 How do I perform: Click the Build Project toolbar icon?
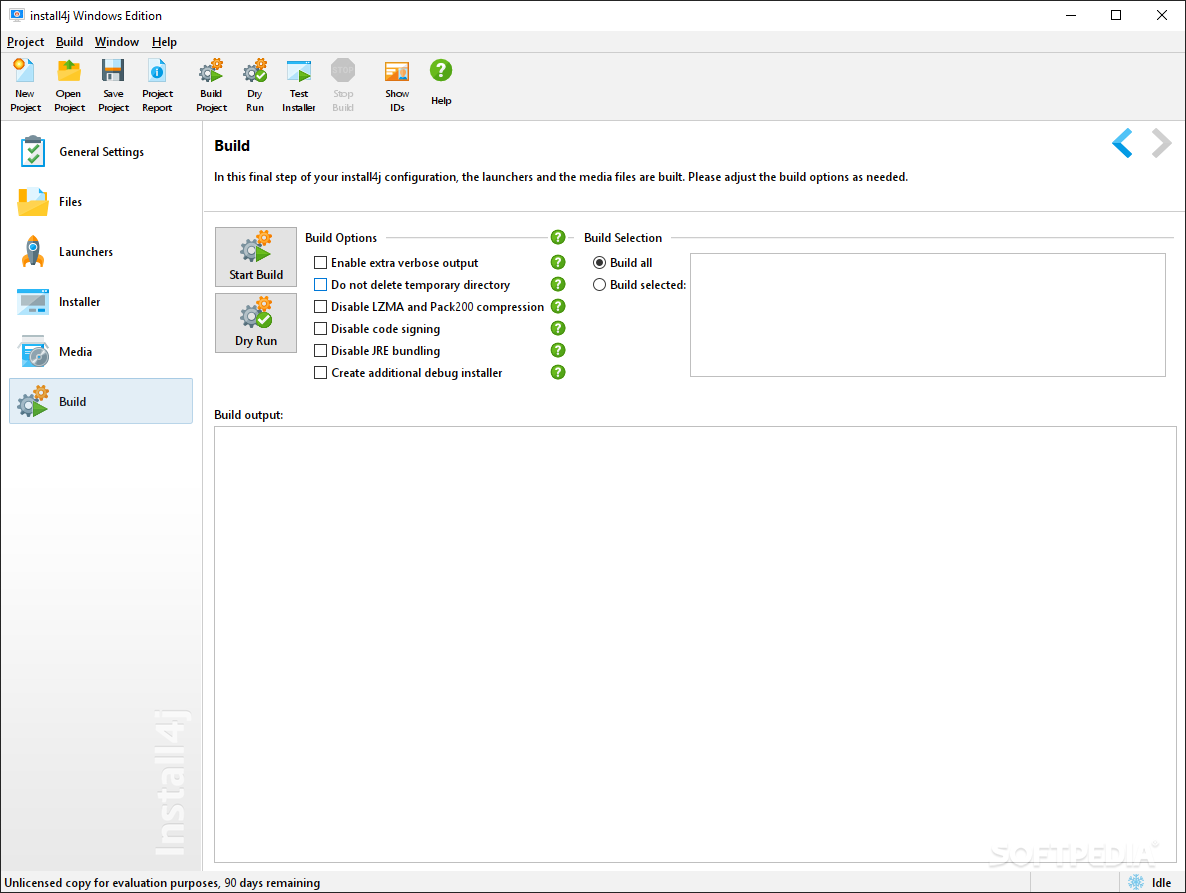tap(211, 85)
